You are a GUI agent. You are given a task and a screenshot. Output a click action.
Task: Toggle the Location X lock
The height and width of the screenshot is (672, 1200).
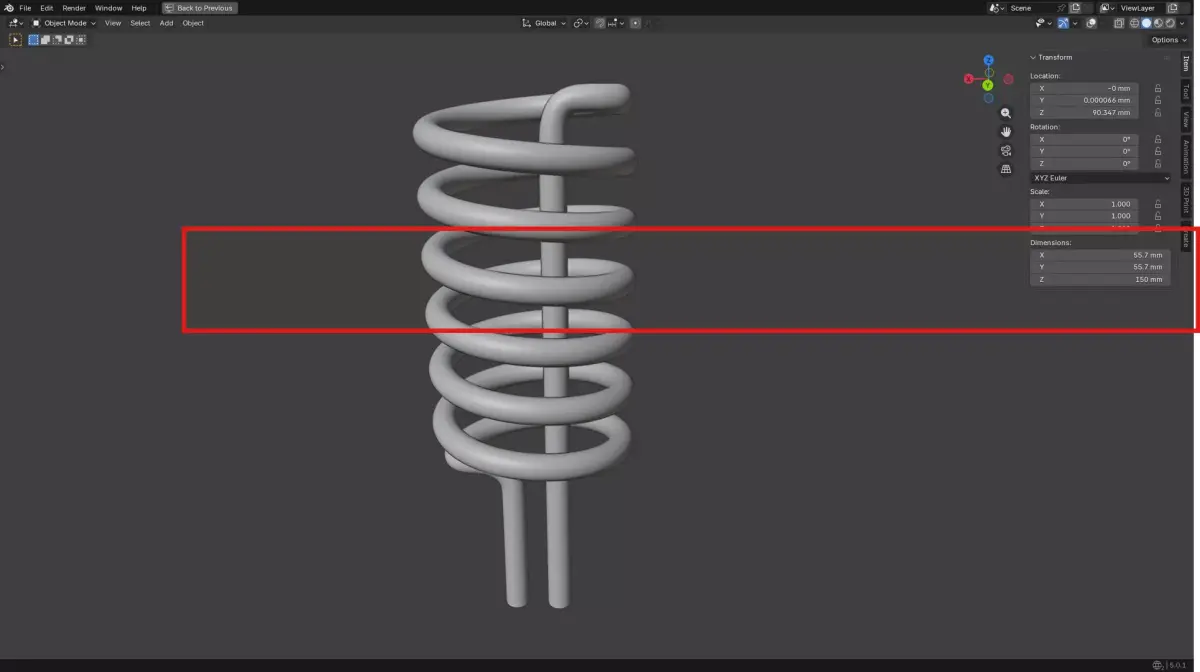(1158, 88)
